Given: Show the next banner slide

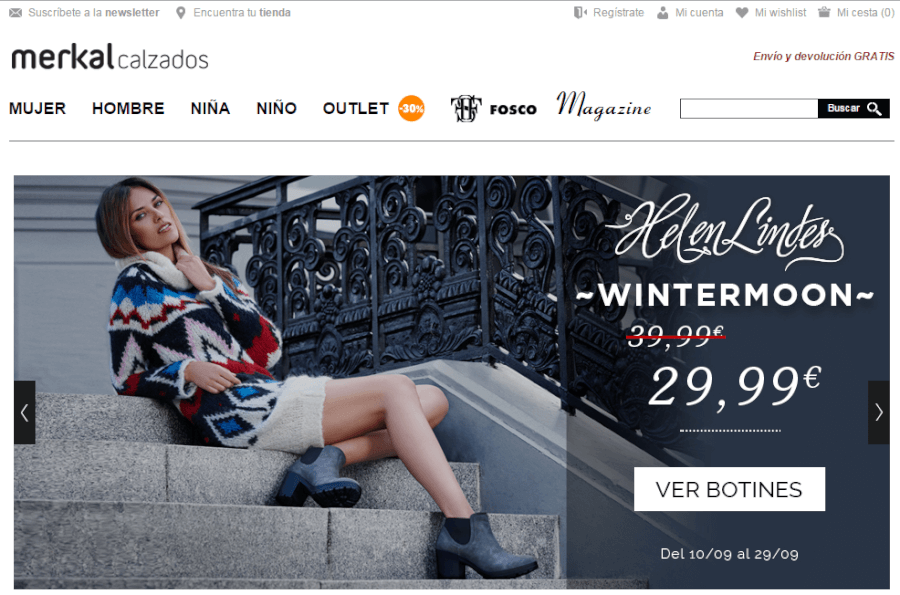Looking at the screenshot, I should [x=879, y=412].
